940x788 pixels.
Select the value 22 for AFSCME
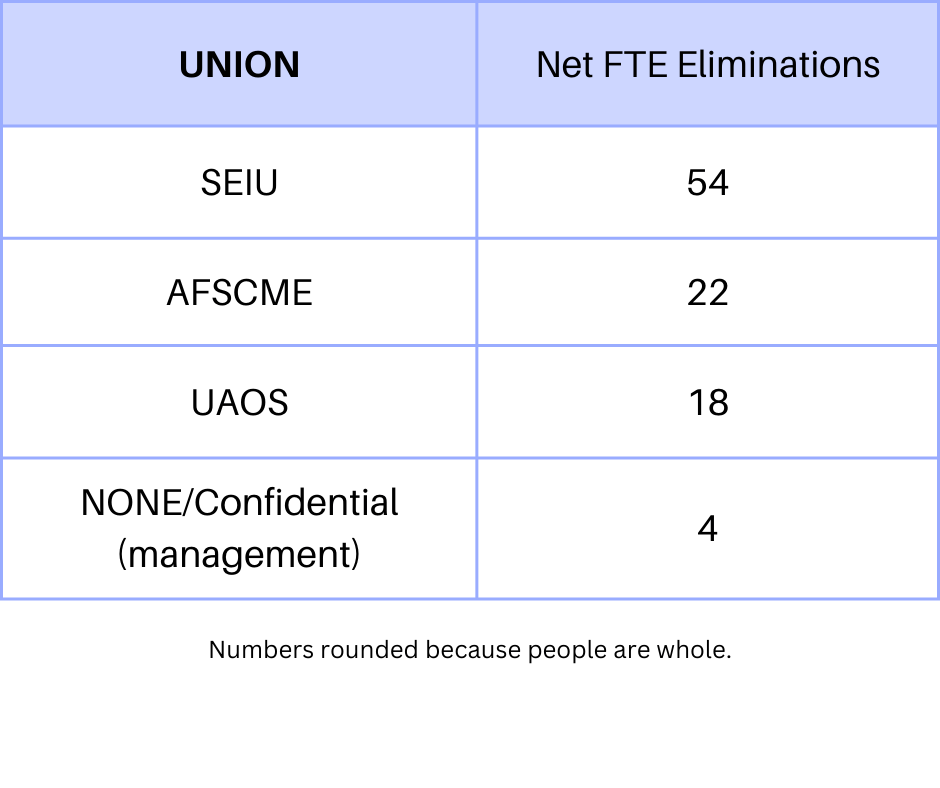[x=707, y=293]
